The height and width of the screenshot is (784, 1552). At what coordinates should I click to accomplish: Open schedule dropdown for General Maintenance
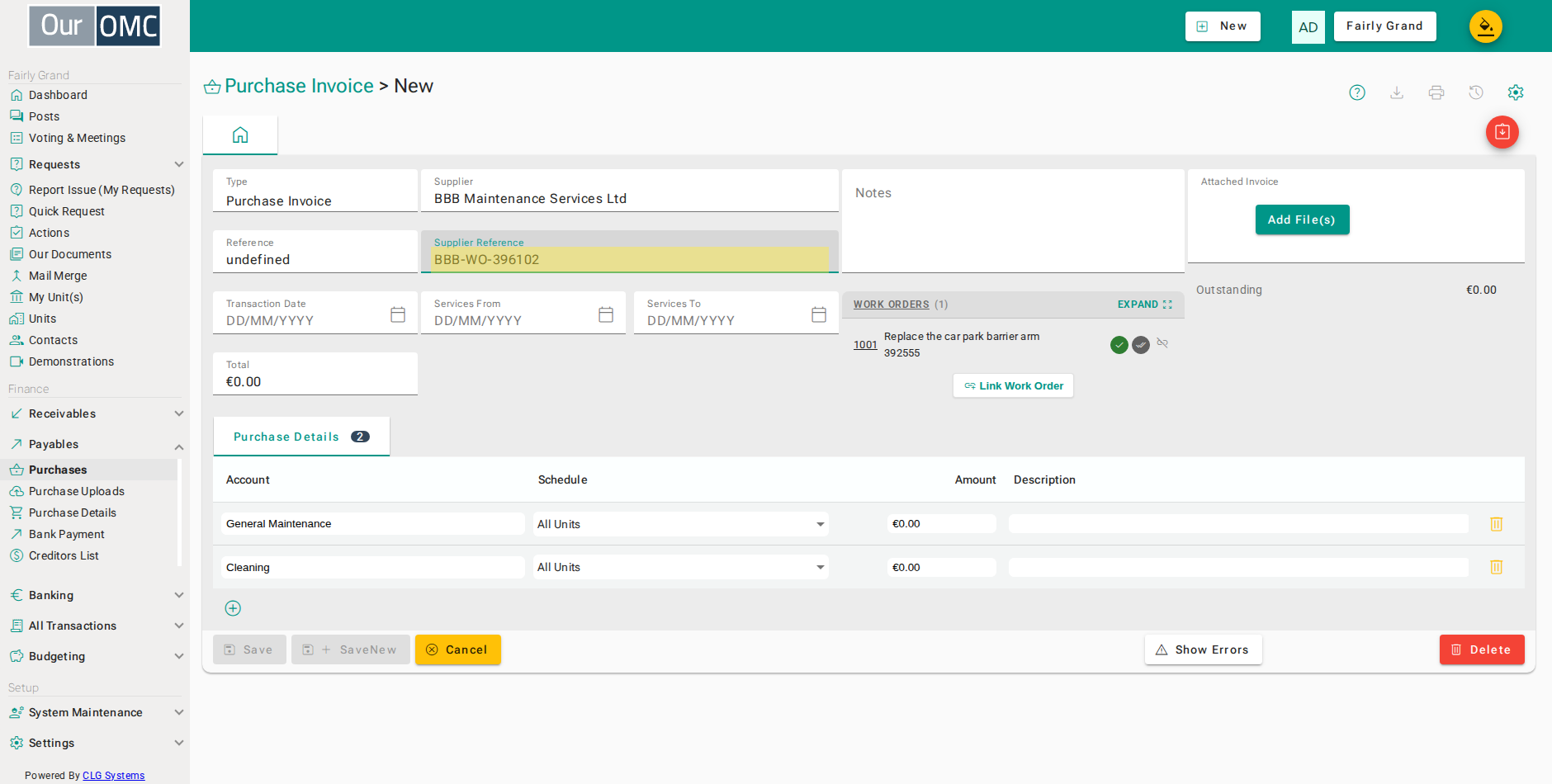pos(681,524)
